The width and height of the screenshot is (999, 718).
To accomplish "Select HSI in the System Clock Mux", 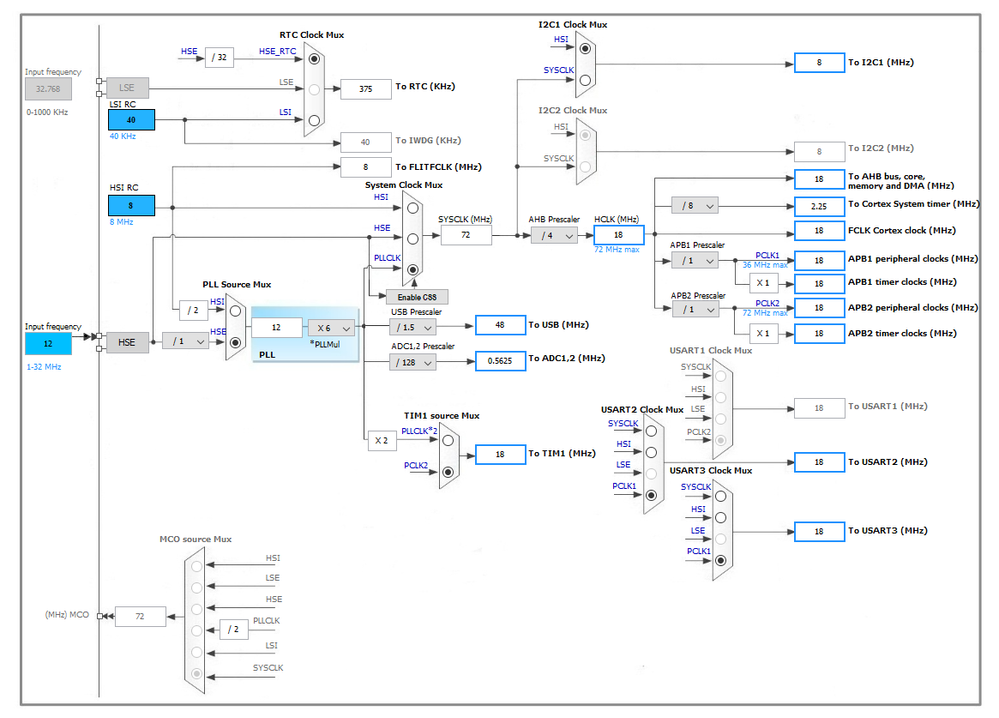I will [413, 208].
